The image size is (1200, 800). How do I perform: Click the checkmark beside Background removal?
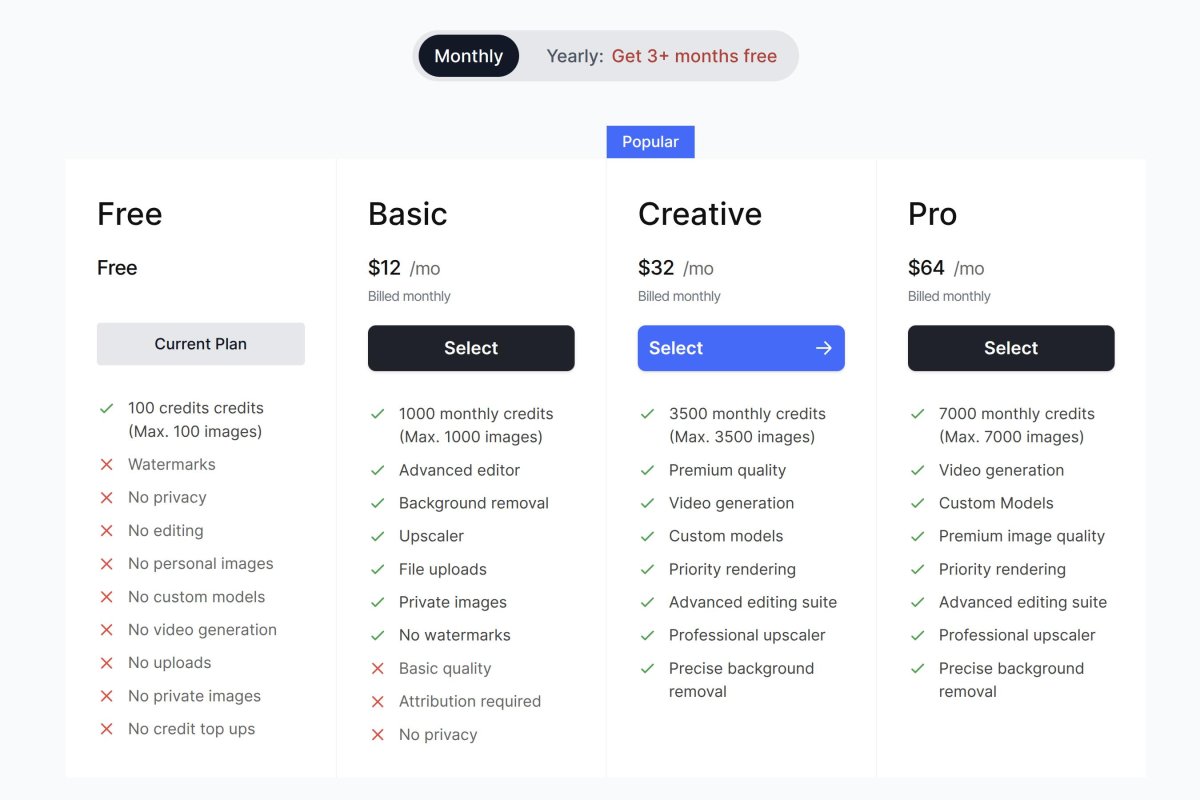378,503
